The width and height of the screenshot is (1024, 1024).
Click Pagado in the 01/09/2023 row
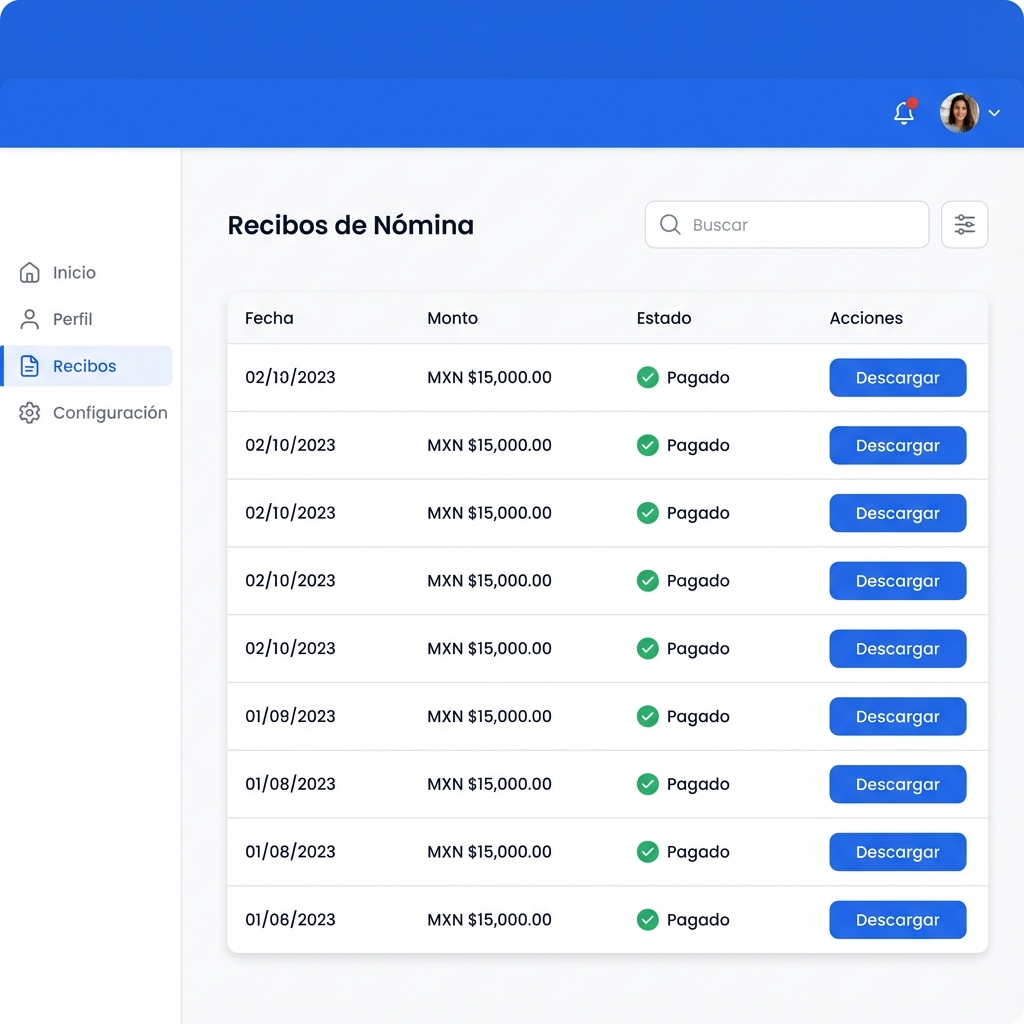coord(697,717)
